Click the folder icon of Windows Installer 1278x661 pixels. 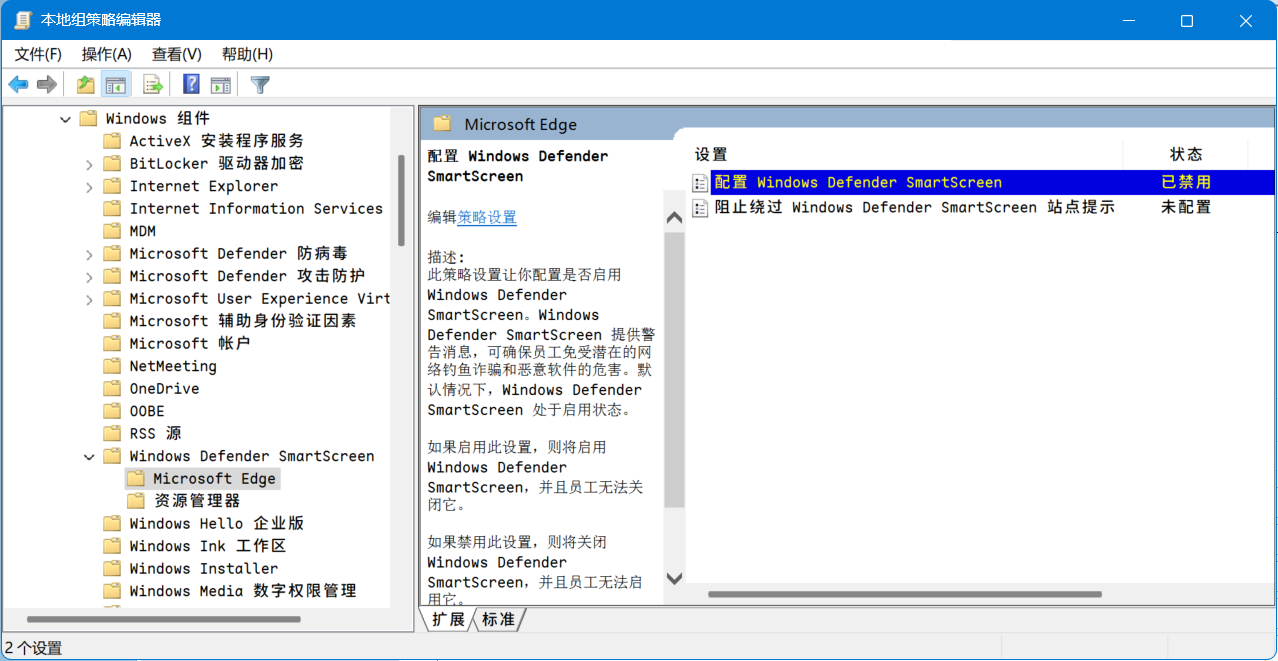(112, 568)
